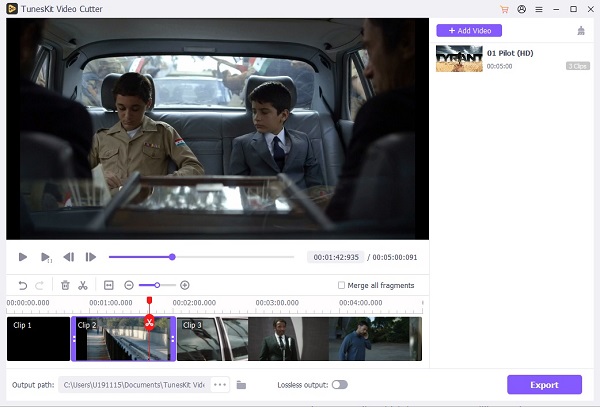Zoom out the timeline with minus icon

click(x=129, y=285)
